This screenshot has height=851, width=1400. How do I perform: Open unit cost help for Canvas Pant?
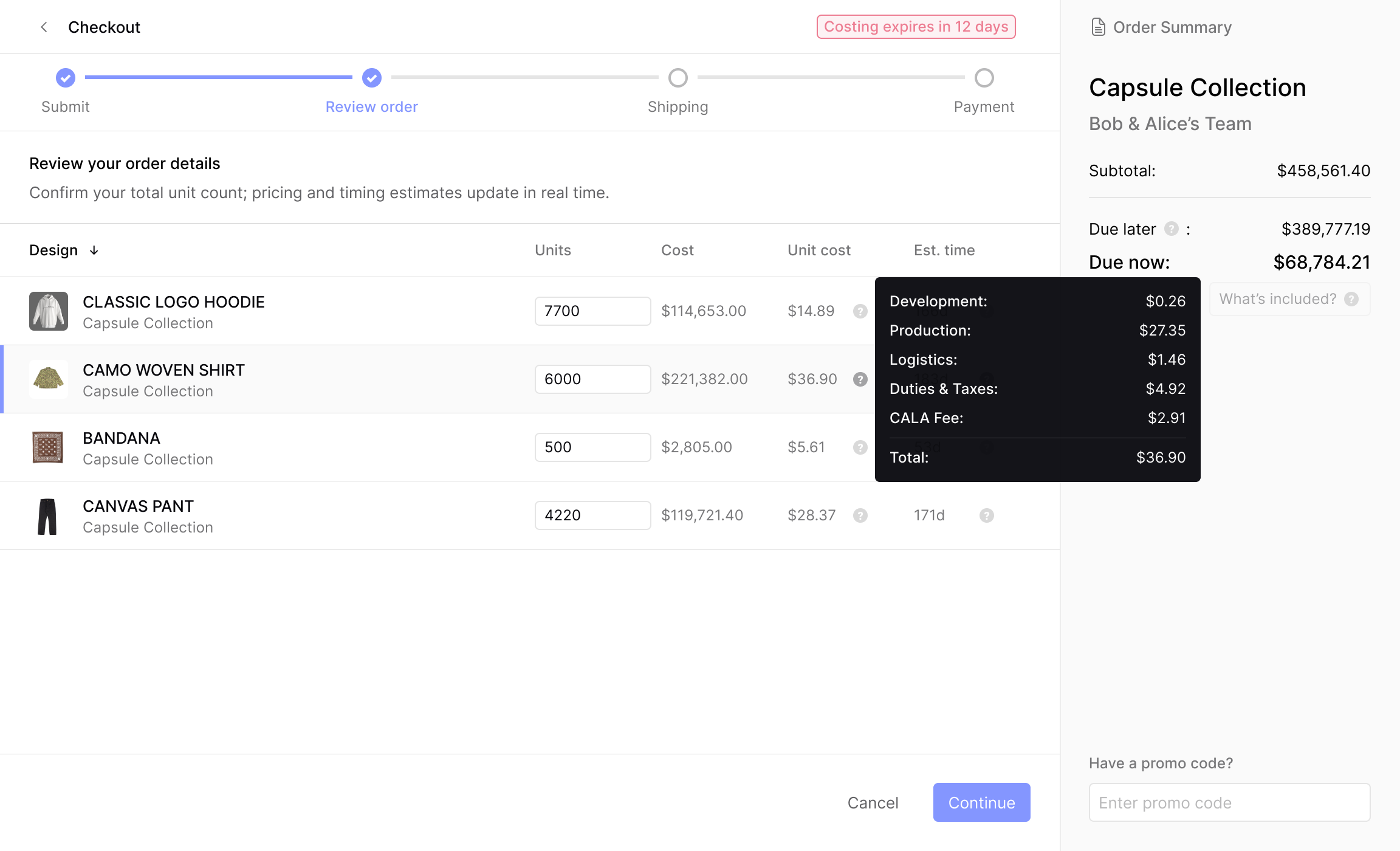pyautogui.click(x=860, y=515)
